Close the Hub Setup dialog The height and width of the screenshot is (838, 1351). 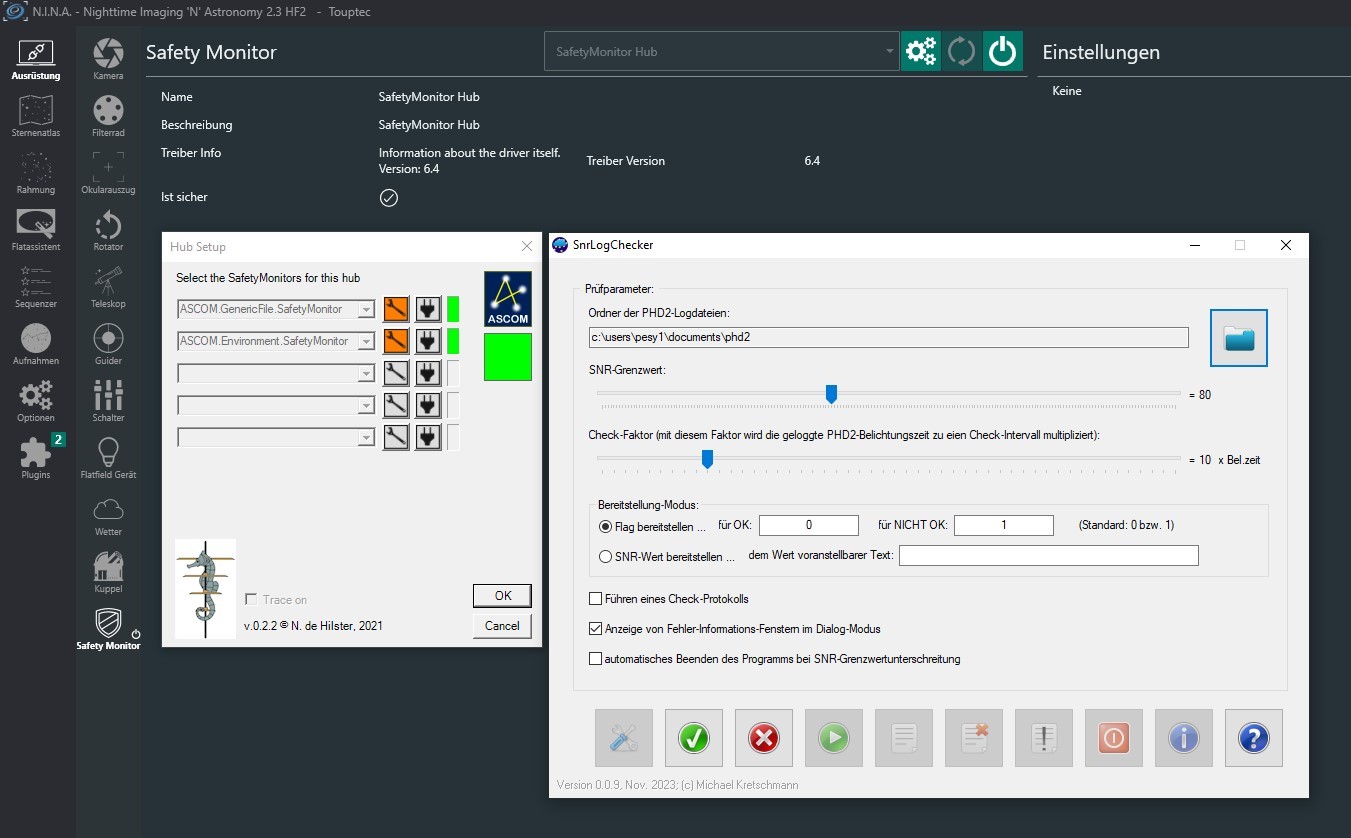coord(527,247)
